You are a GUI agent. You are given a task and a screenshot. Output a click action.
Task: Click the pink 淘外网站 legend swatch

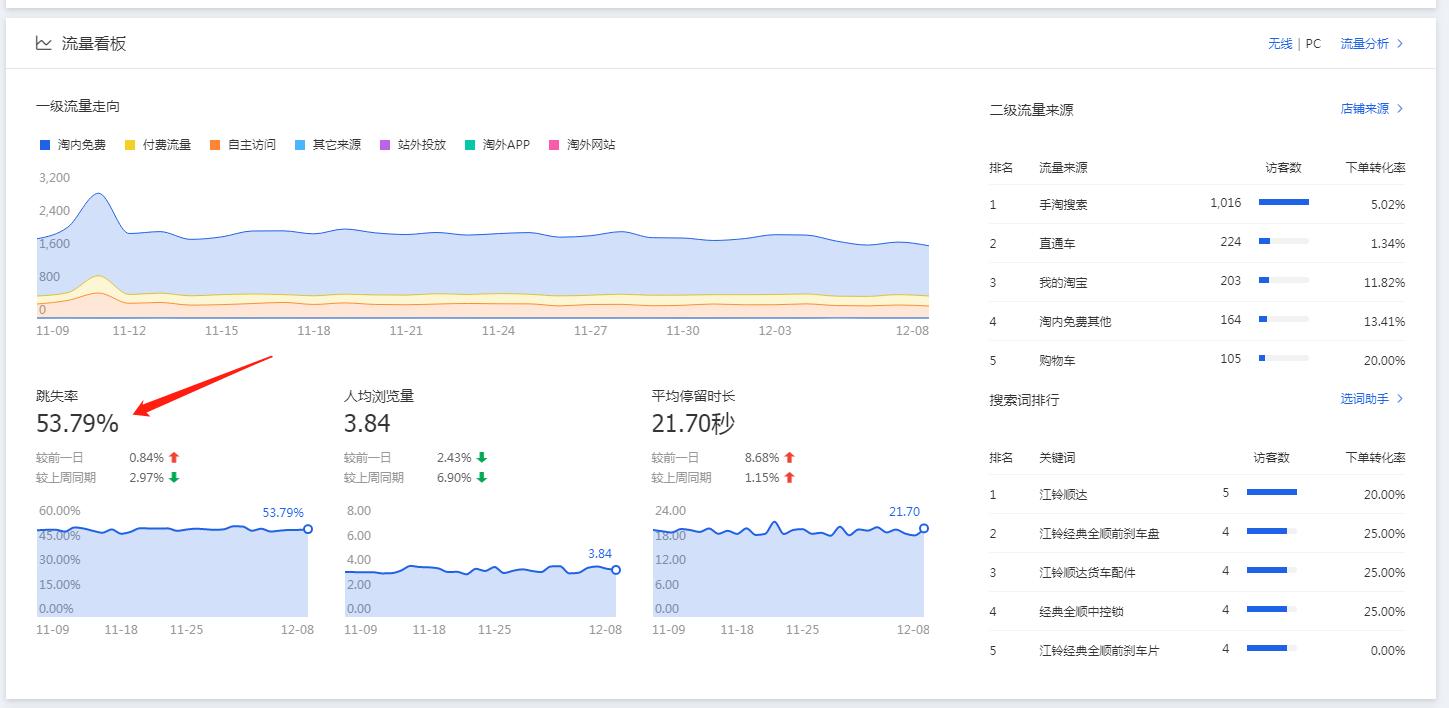tap(555, 144)
